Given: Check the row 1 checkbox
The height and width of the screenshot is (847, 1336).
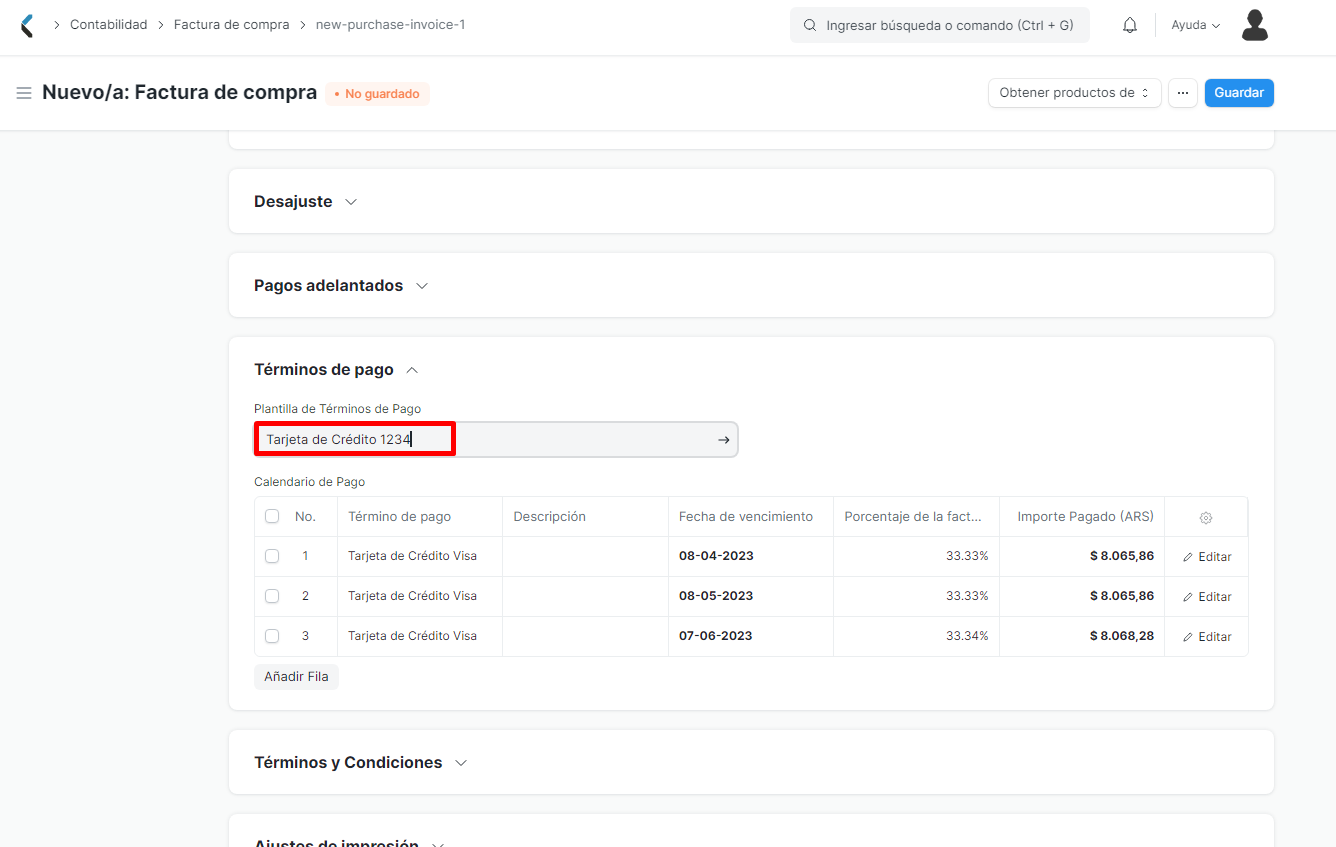Looking at the screenshot, I should tap(272, 556).
